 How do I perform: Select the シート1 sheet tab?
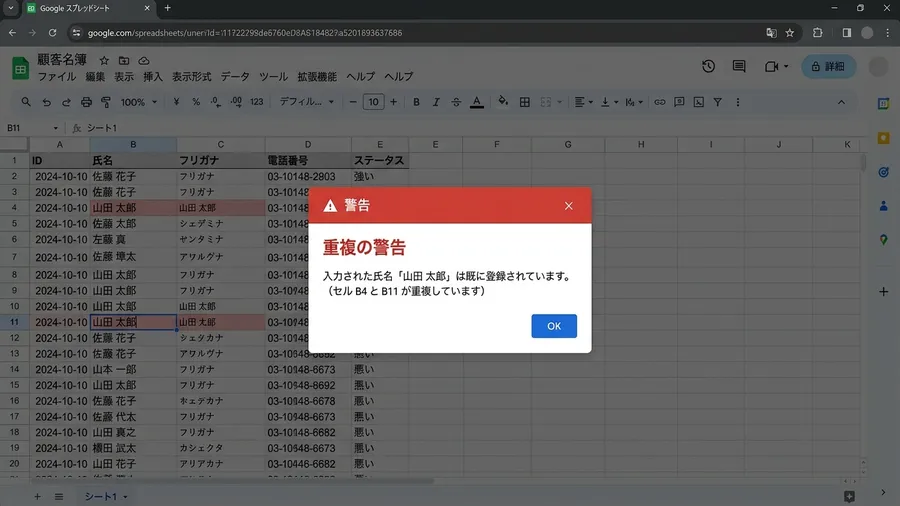tap(106, 496)
